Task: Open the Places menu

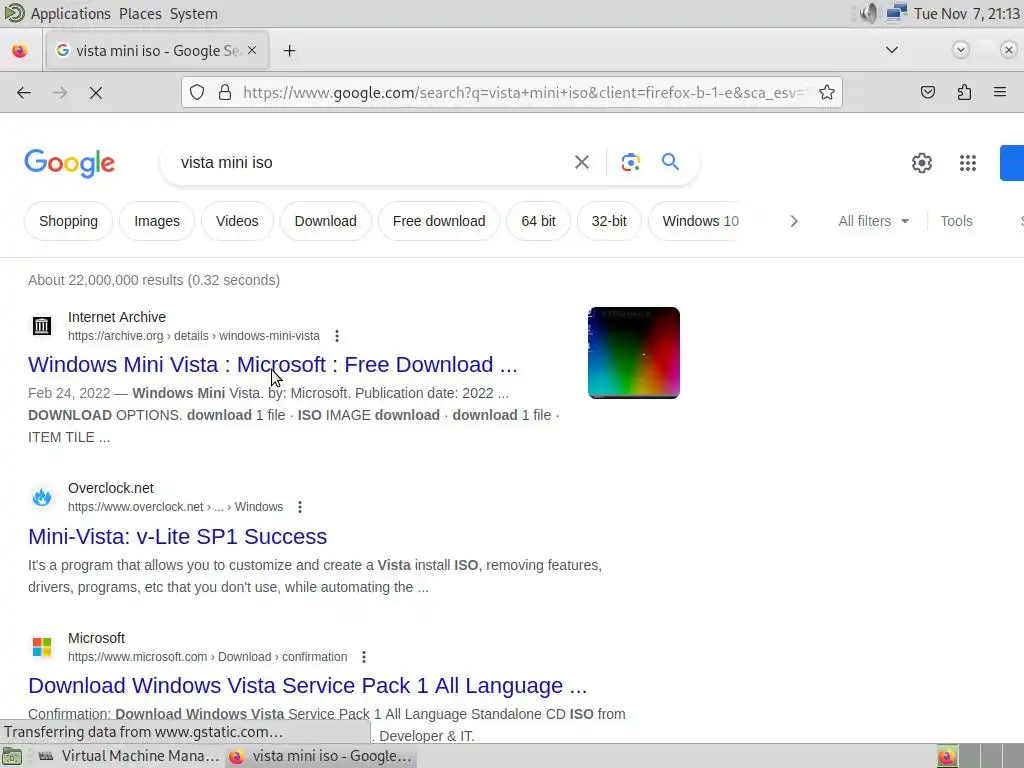Action: pos(140,14)
